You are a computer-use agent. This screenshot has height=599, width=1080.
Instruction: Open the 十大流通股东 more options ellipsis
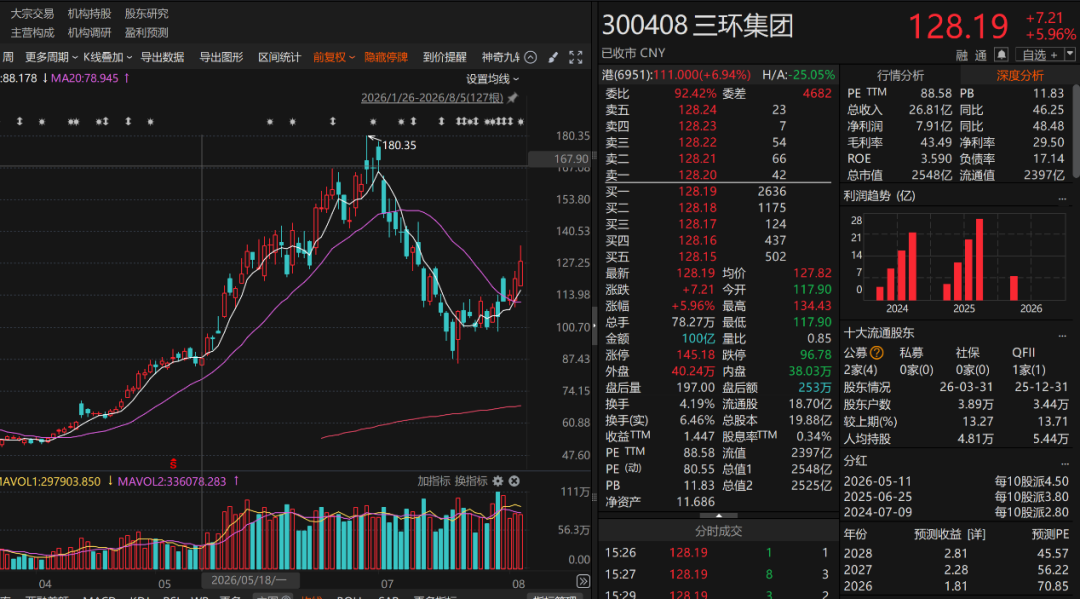click(1062, 335)
